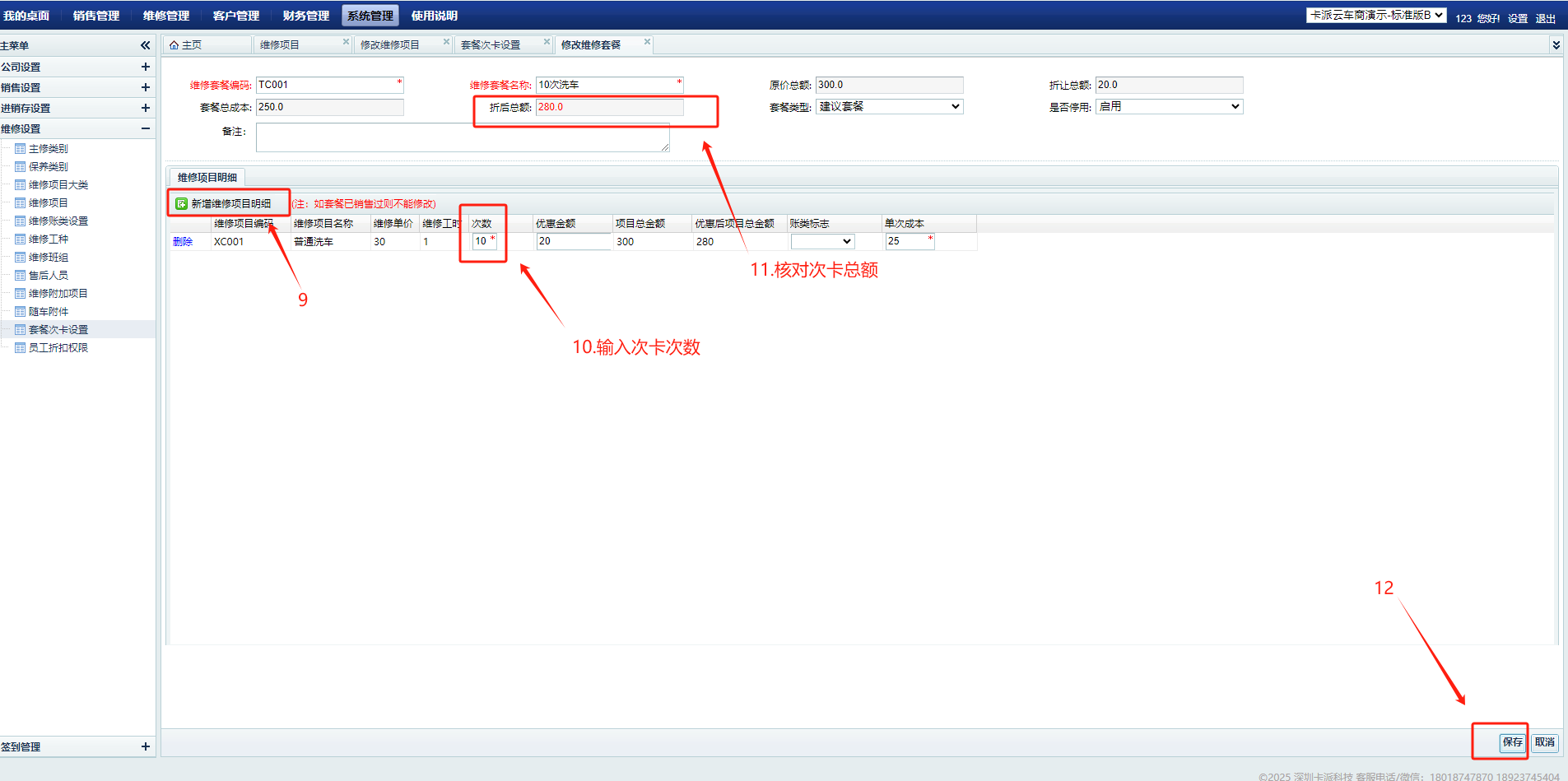Switch to the 修改维修项目 tab
The width and height of the screenshot is (1568, 781).
click(390, 45)
